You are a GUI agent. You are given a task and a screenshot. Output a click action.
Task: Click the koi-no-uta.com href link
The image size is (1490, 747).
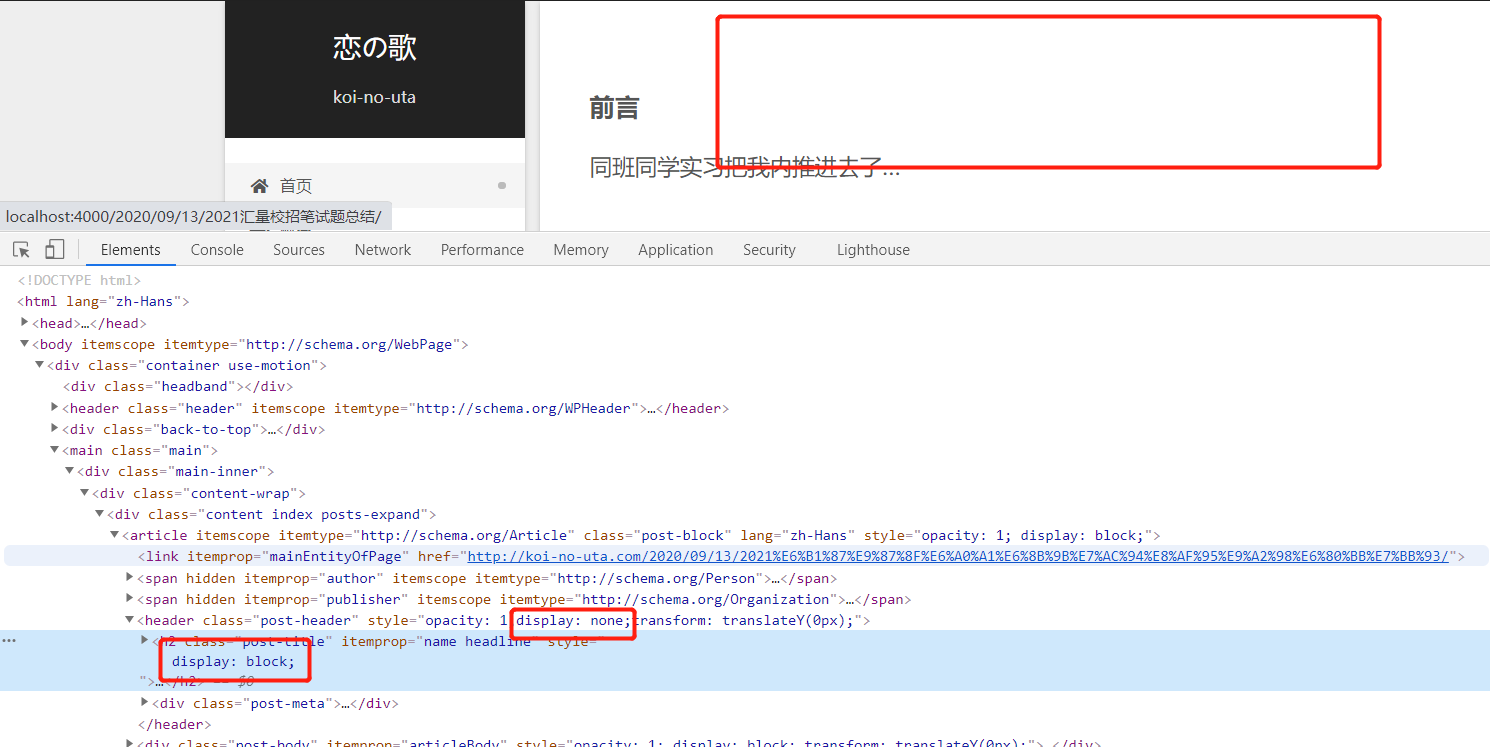tap(958, 556)
